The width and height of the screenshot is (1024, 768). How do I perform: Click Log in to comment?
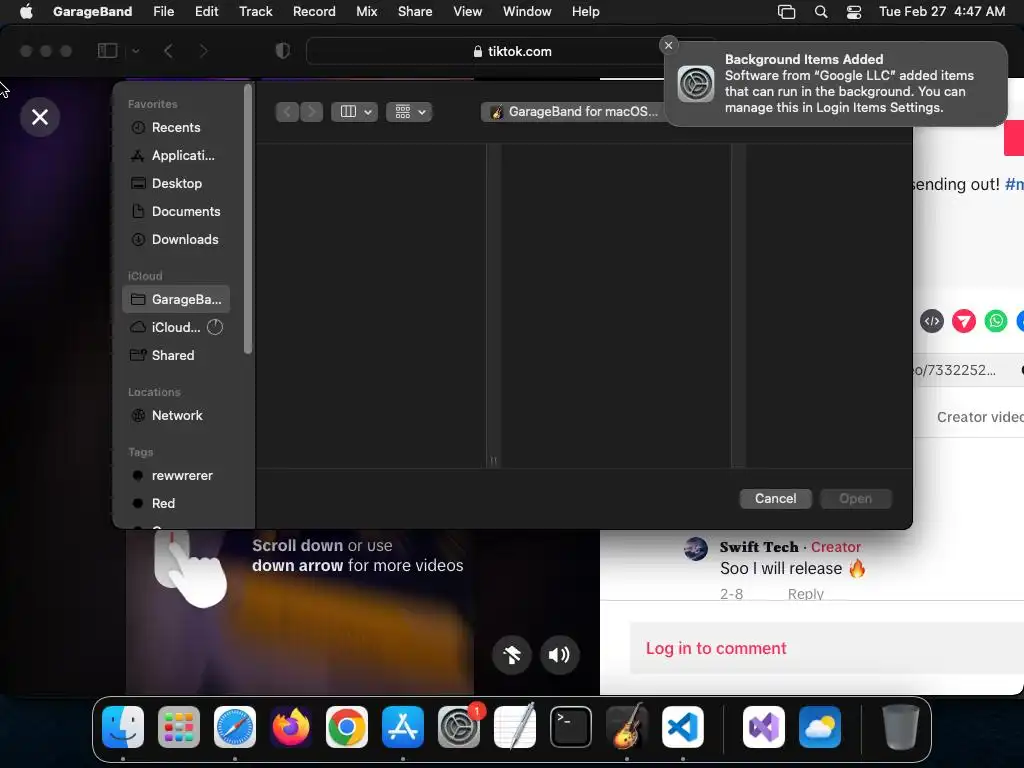[x=716, y=648]
